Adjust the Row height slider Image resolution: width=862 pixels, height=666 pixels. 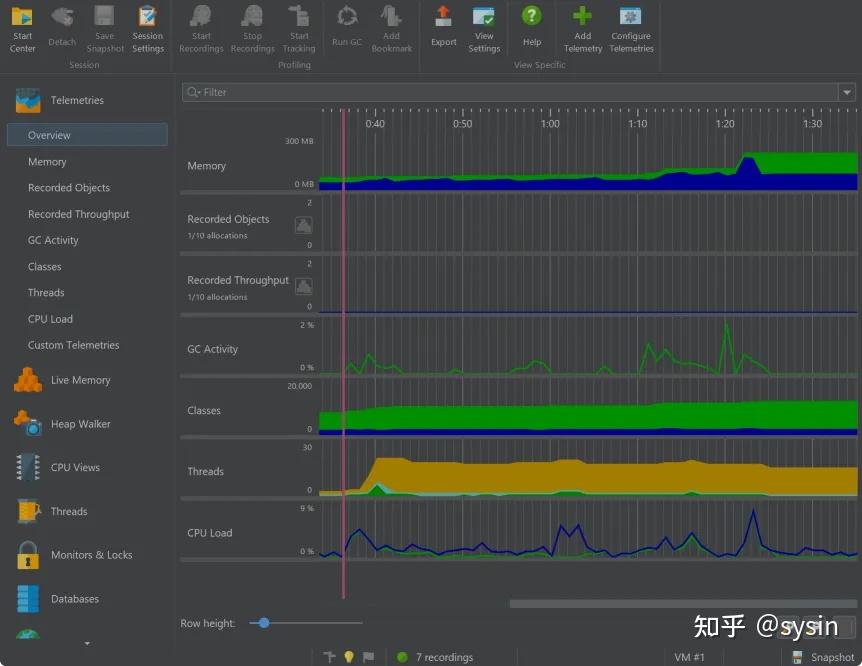coord(262,623)
